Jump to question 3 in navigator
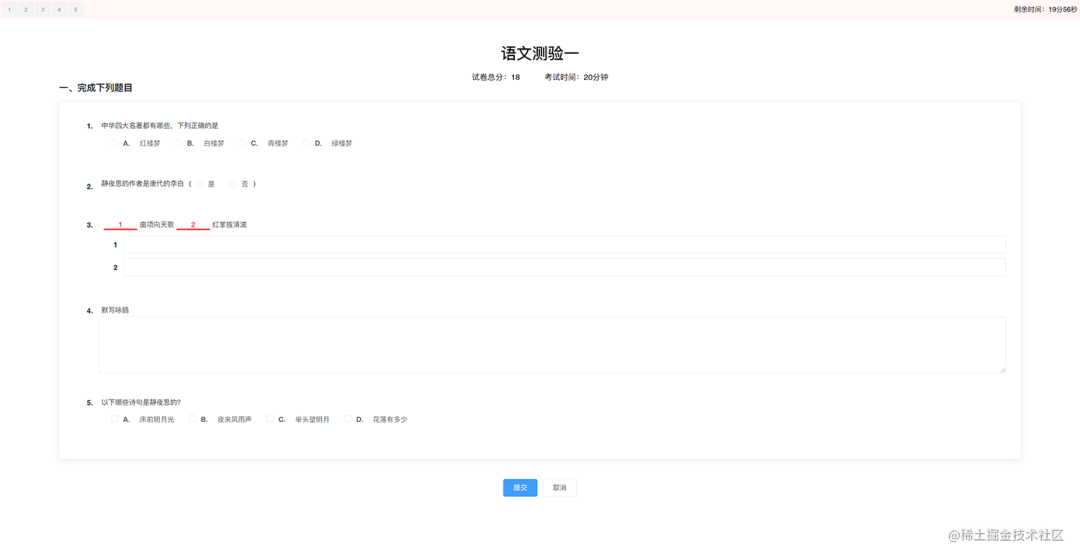This screenshot has width=1080, height=558. tap(43, 10)
